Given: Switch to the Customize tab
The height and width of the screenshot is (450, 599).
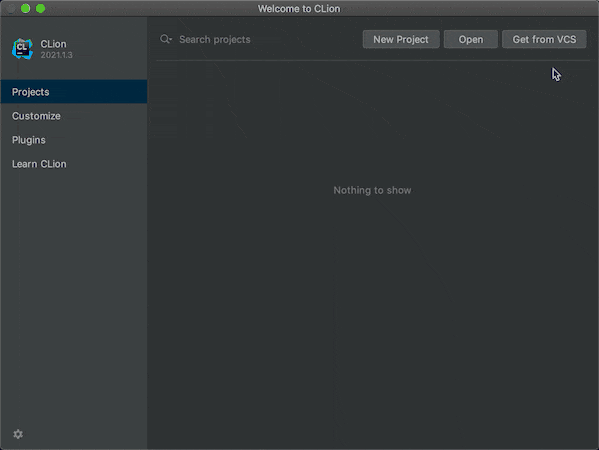Looking at the screenshot, I should [x=74, y=116].
